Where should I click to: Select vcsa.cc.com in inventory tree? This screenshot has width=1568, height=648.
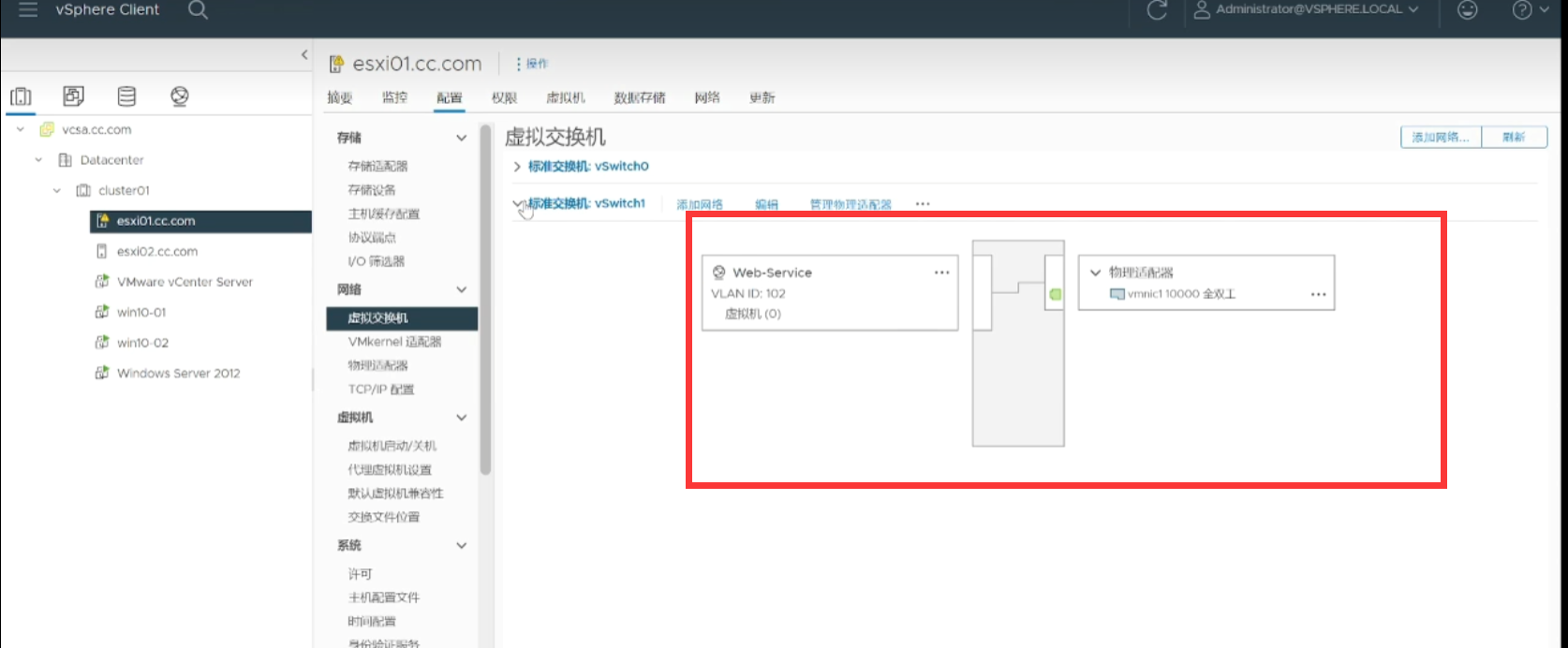point(96,130)
